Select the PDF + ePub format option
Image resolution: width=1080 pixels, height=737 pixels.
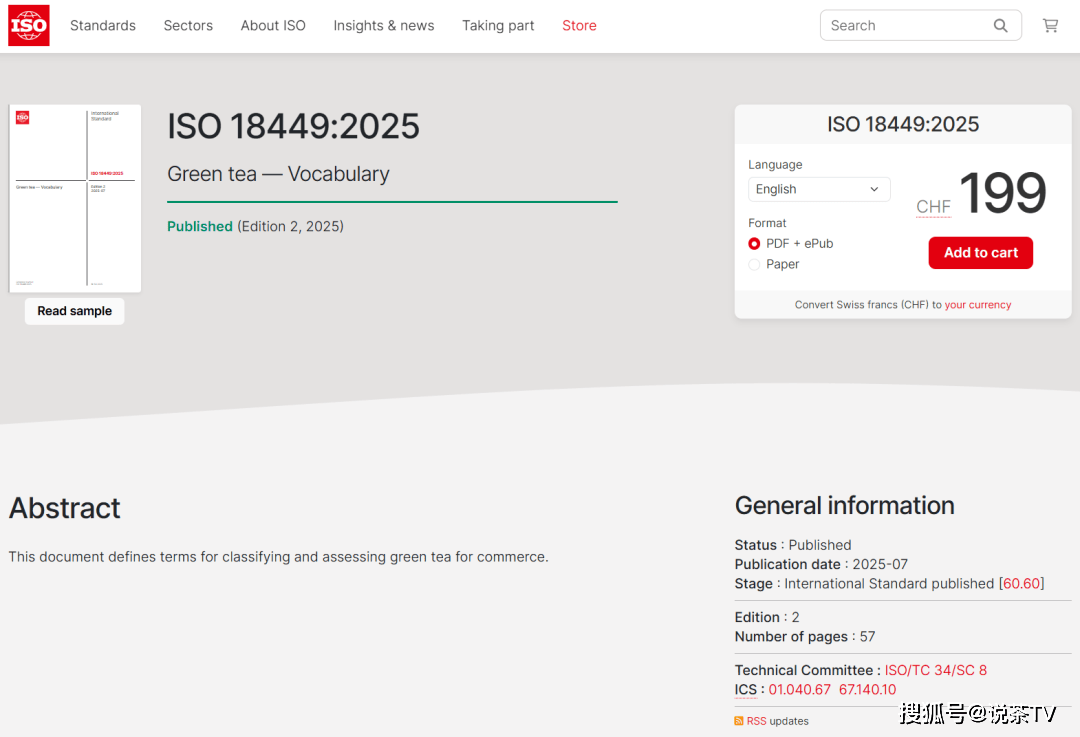(754, 244)
